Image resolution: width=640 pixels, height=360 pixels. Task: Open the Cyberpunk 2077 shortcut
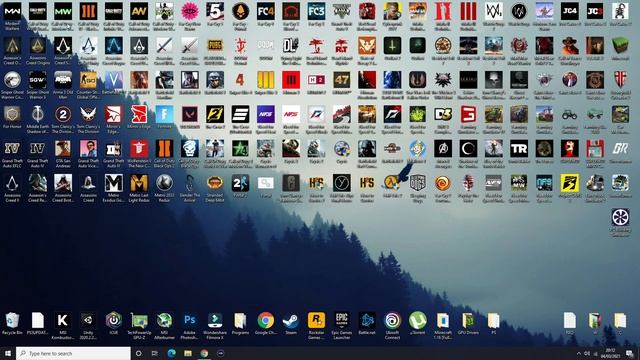392,12
